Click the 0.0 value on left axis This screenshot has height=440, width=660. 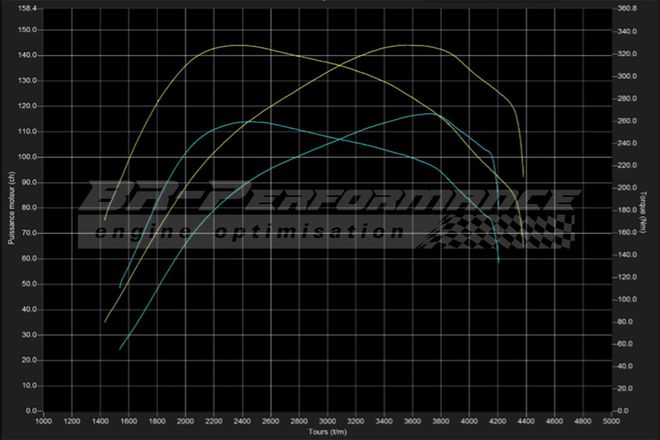click(30, 411)
